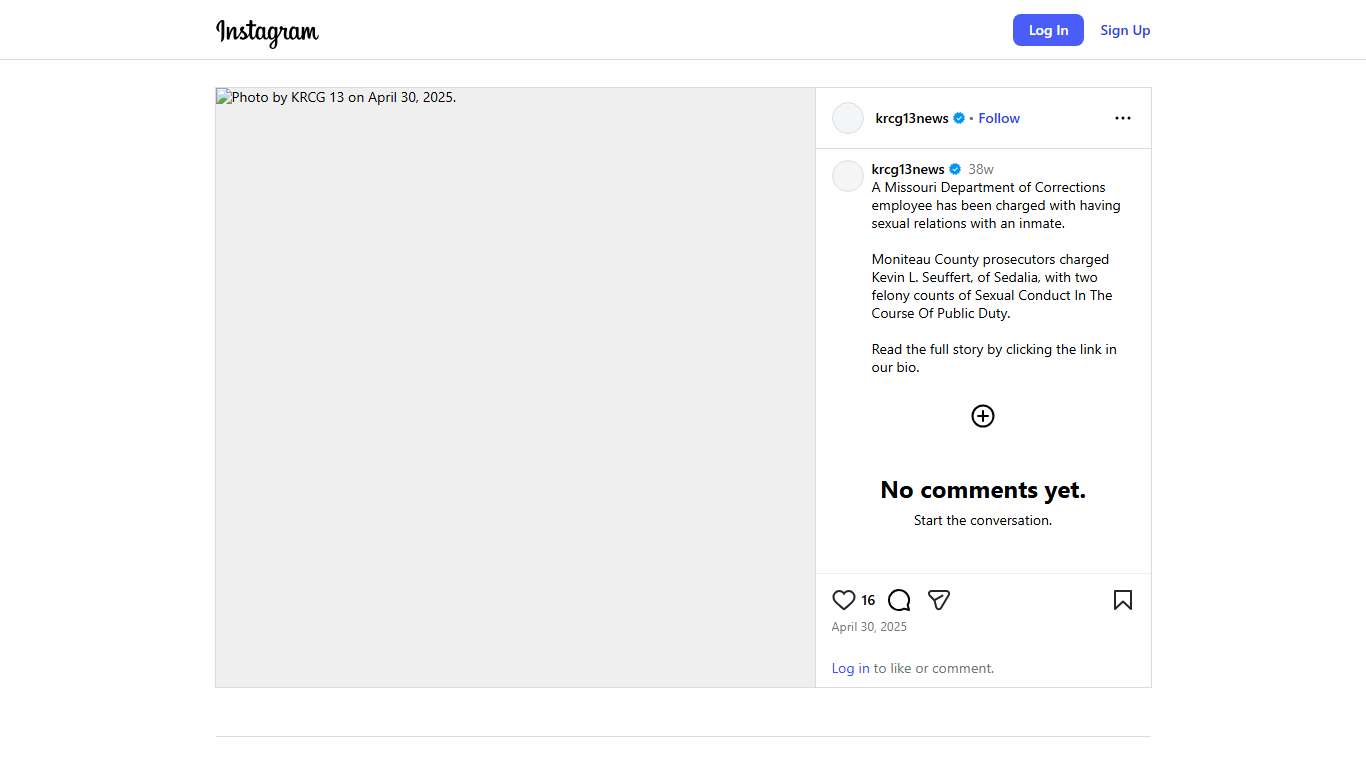Image resolution: width=1366 pixels, height=768 pixels.
Task: Open the Sign Up link
Action: click(x=1125, y=30)
